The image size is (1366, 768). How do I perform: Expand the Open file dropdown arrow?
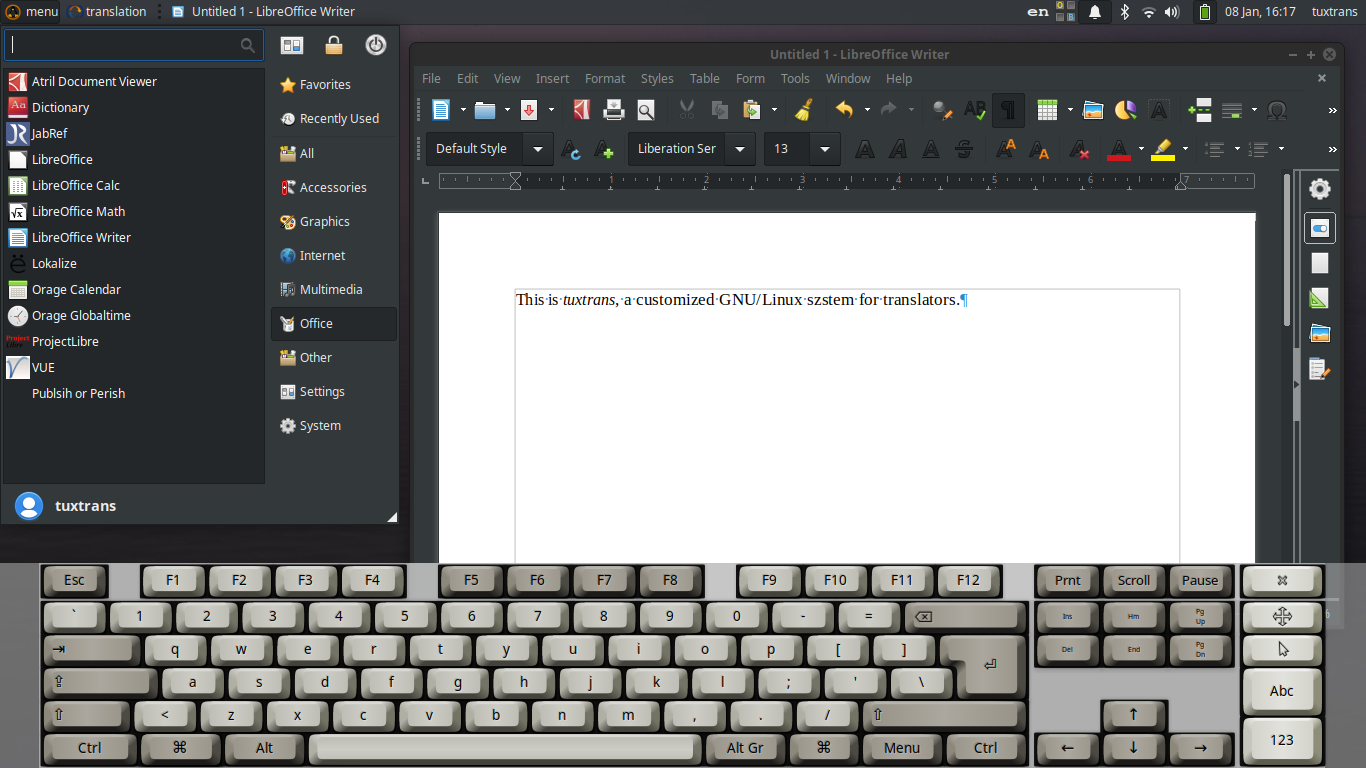coord(507,109)
